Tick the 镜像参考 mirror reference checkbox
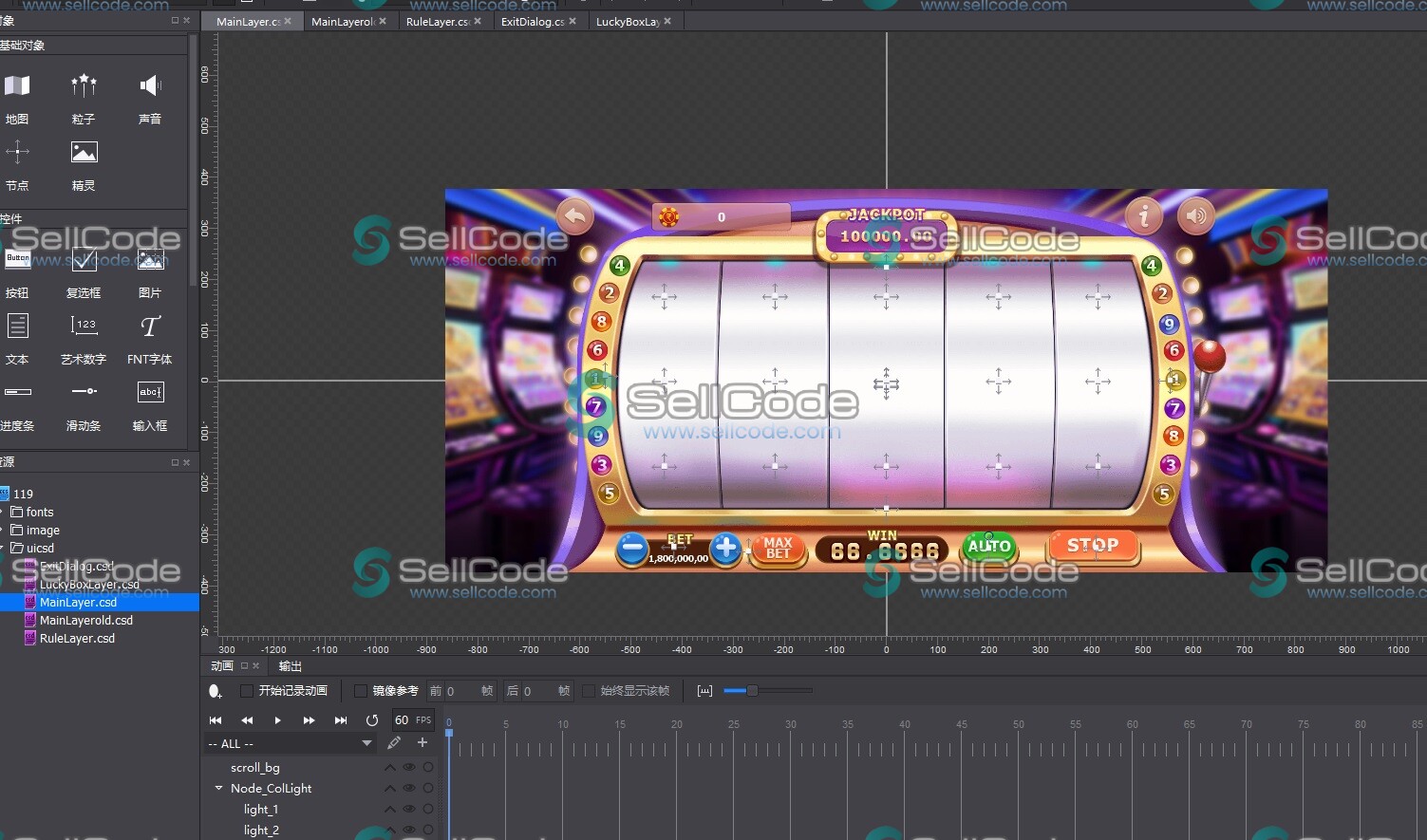Image resolution: width=1427 pixels, height=840 pixels. tap(361, 691)
